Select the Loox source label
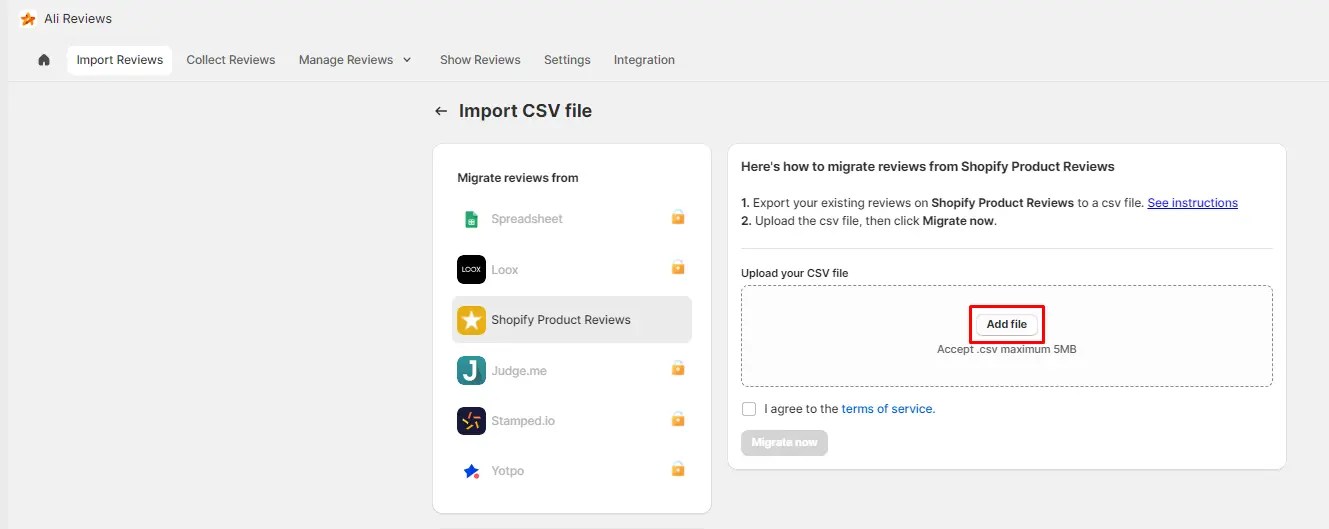 click(505, 270)
